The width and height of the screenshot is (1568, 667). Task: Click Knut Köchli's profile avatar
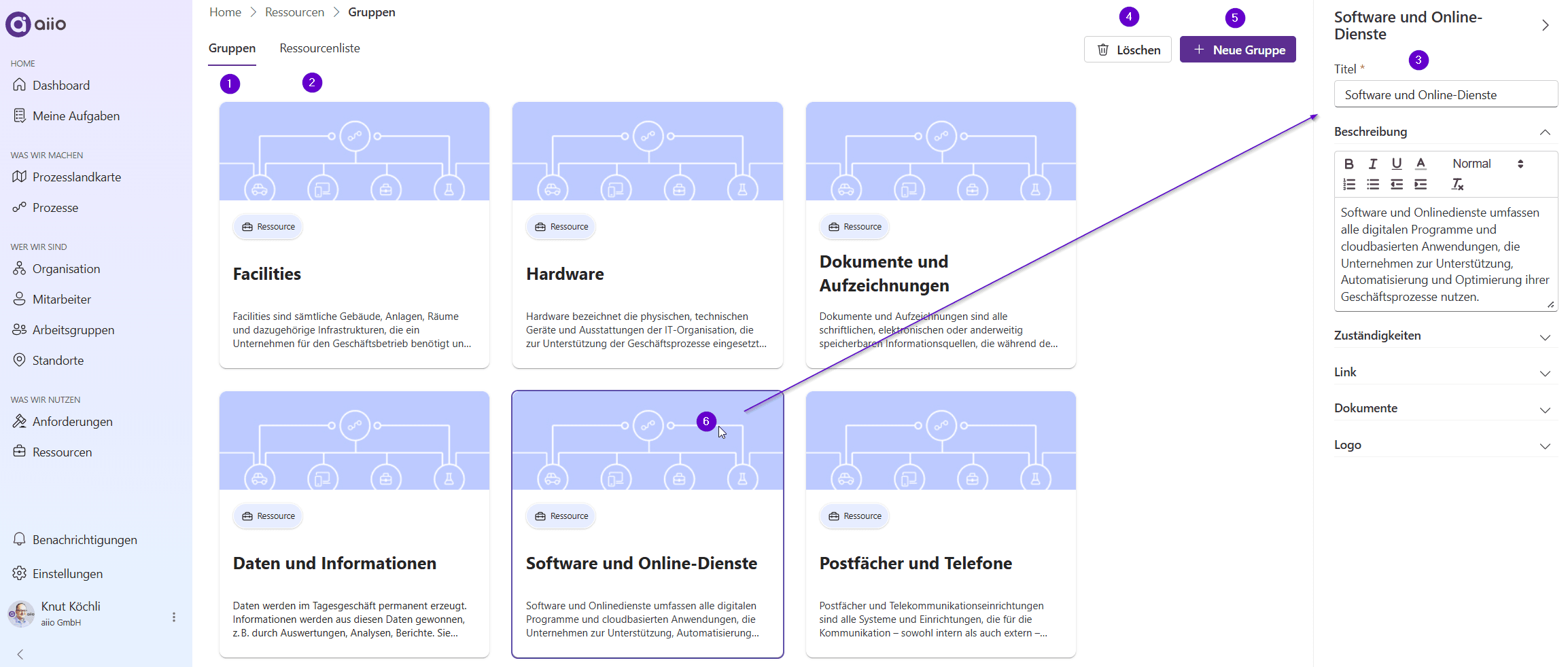pos(21,613)
